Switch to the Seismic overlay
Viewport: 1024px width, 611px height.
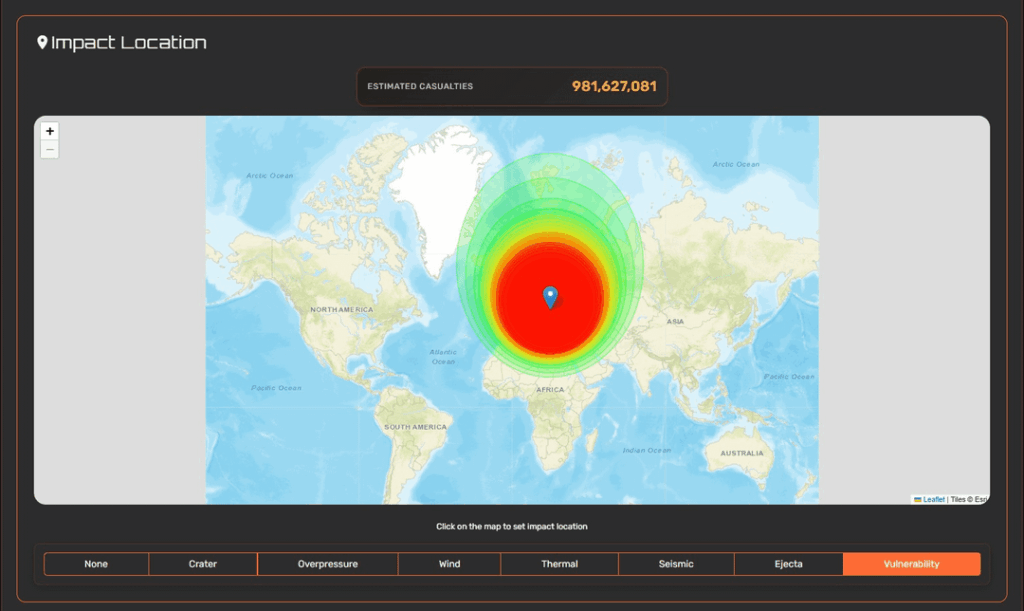(x=676, y=564)
